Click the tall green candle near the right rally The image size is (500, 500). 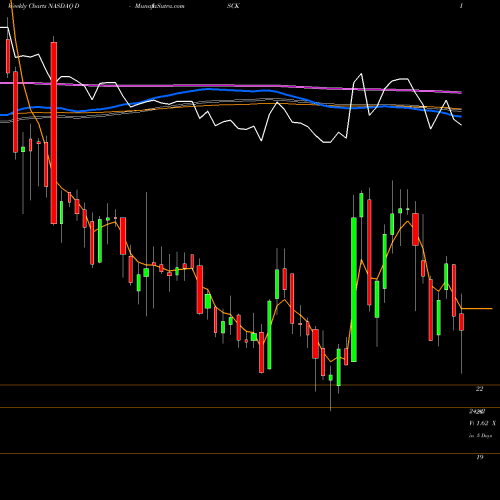pyautogui.click(x=354, y=289)
